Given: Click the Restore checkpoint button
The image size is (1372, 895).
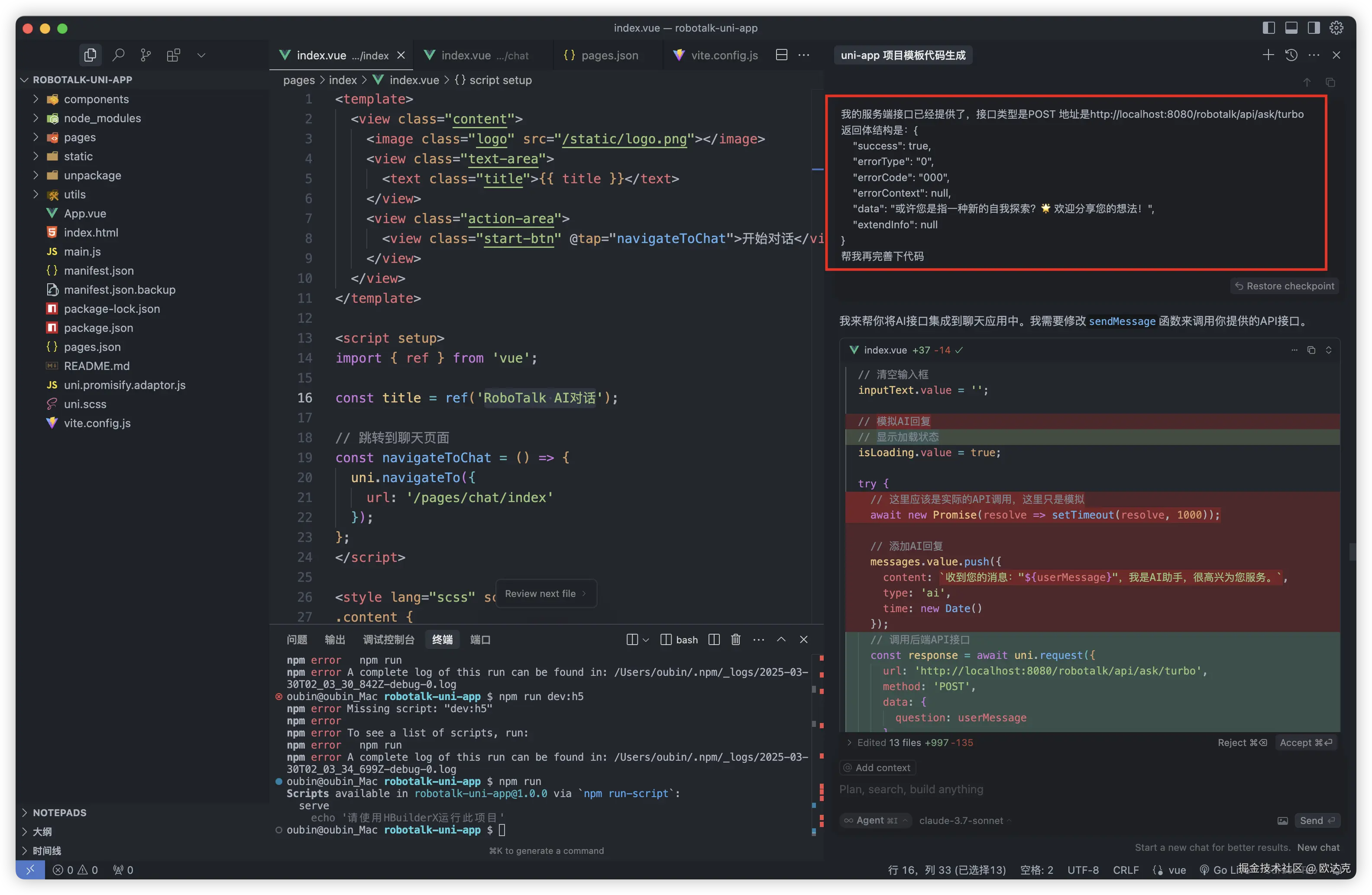Looking at the screenshot, I should (x=1285, y=286).
